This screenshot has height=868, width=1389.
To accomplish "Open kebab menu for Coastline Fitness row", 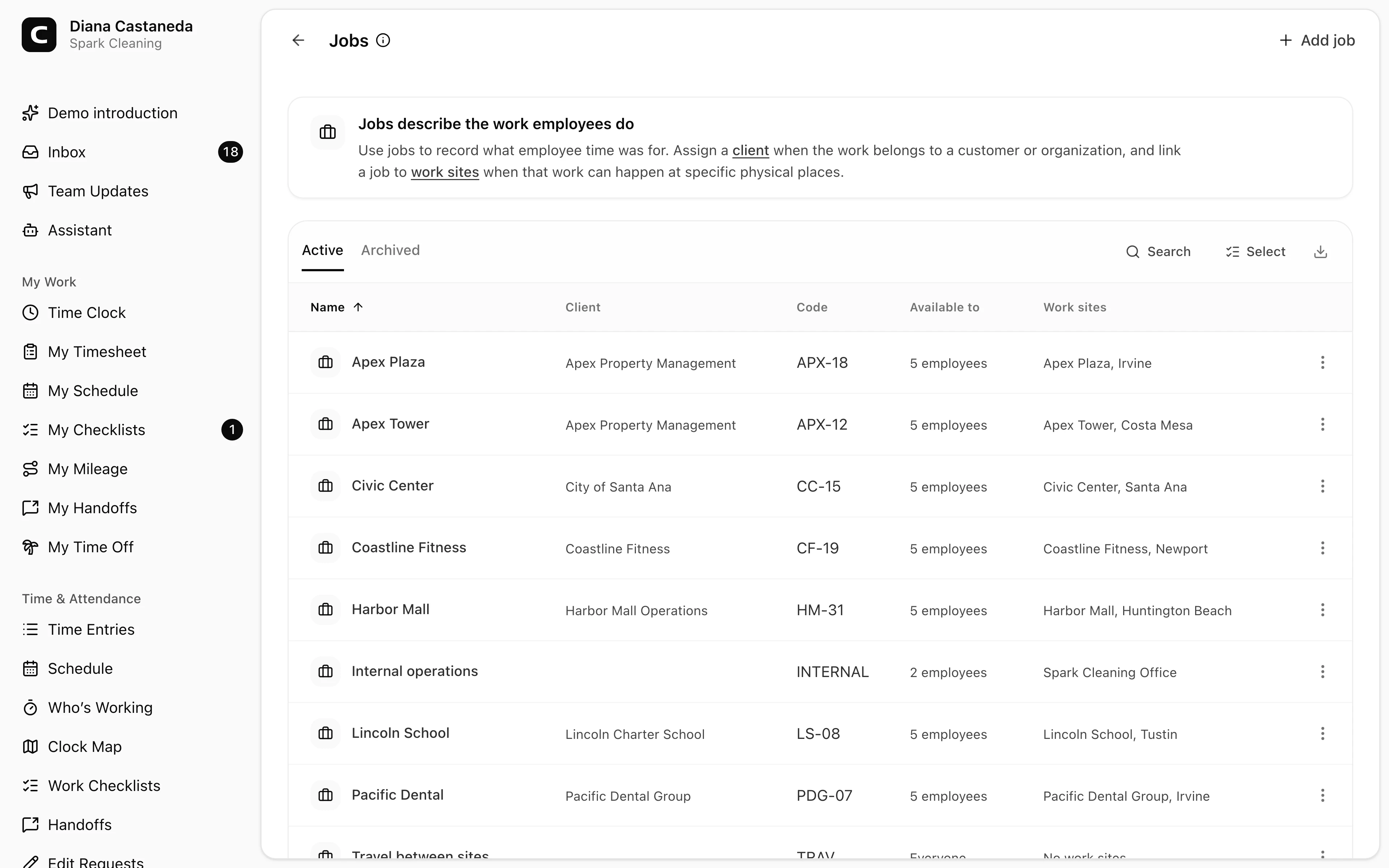I will coord(1322,548).
